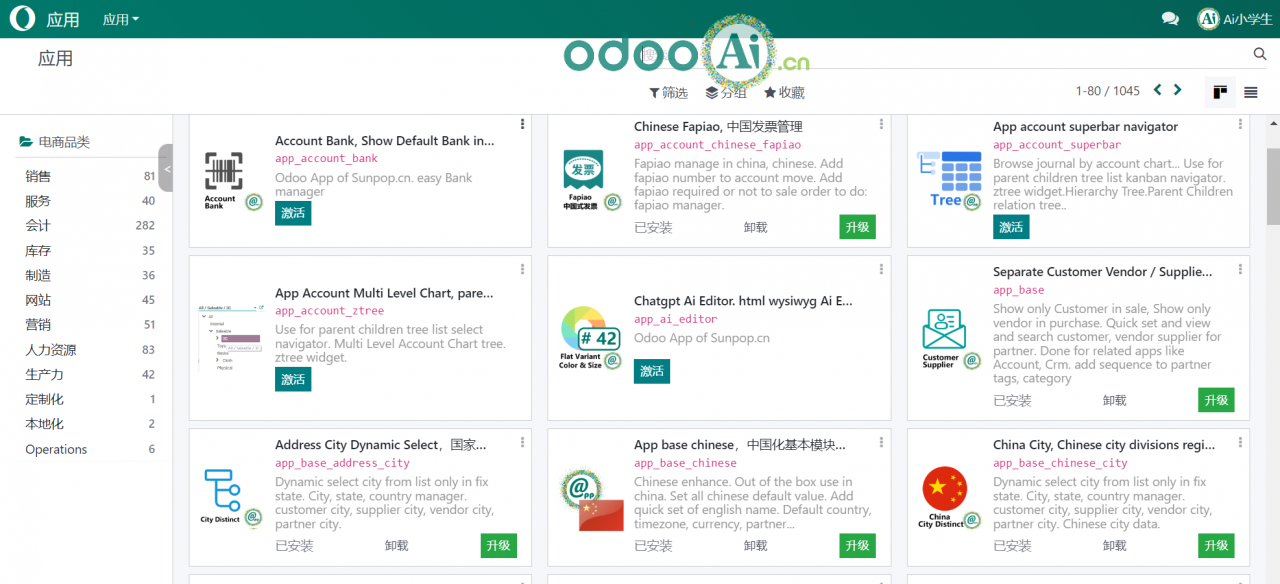Select the 本地化 category
This screenshot has width=1280, height=584.
tap(90, 424)
